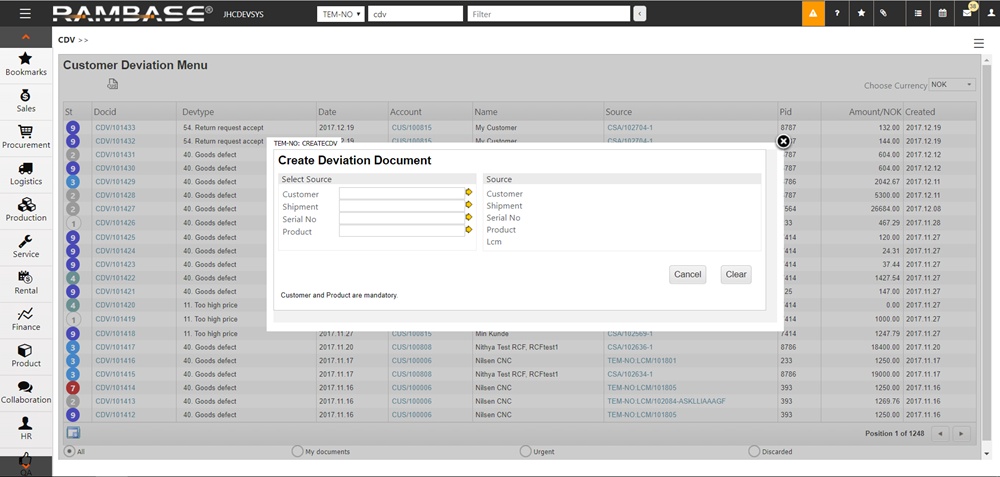Open the Procurement module in sidebar
Image resolution: width=1000 pixels, height=477 pixels.
click(x=26, y=137)
